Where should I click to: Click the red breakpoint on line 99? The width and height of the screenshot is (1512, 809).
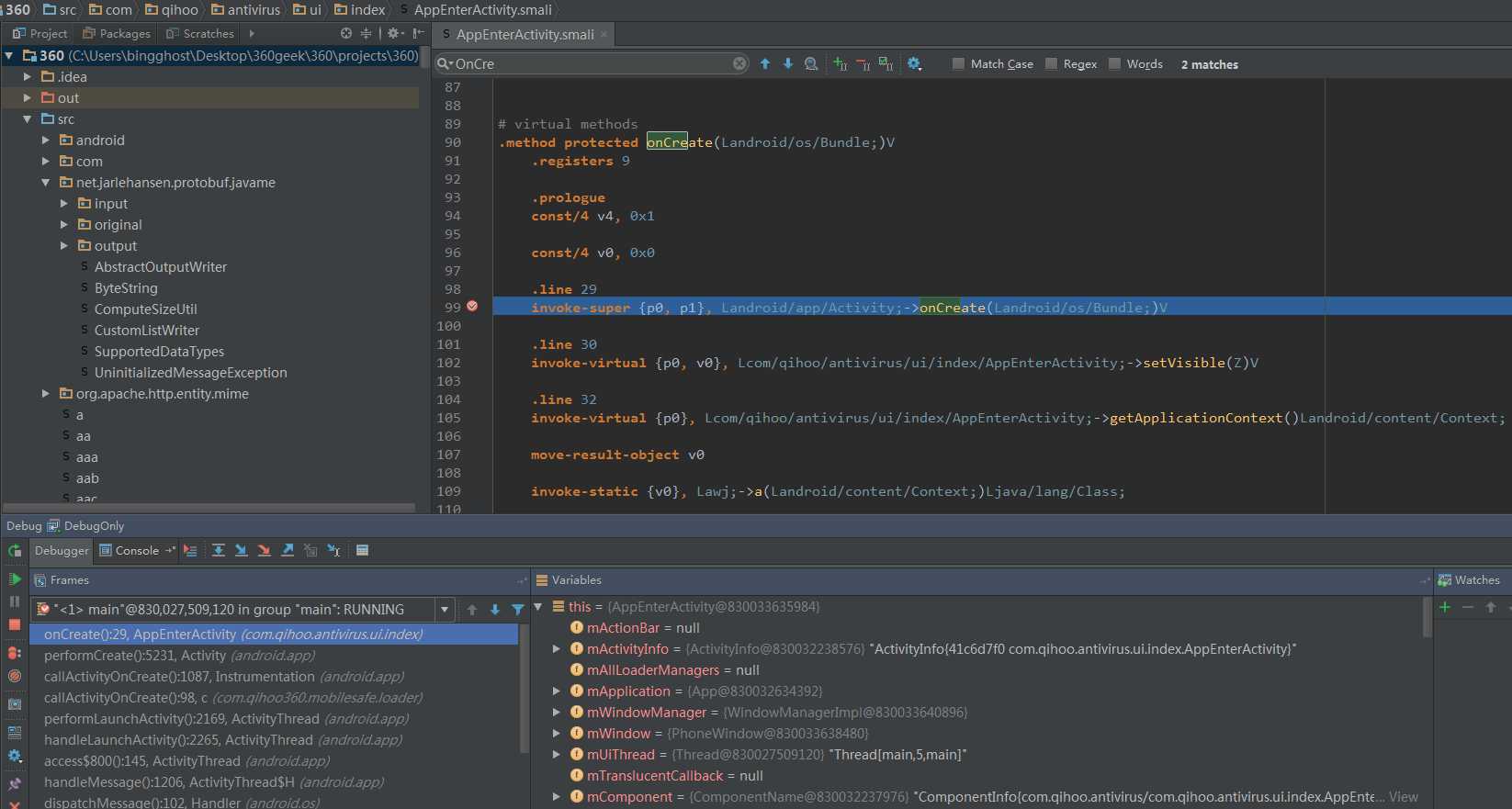pyautogui.click(x=472, y=307)
